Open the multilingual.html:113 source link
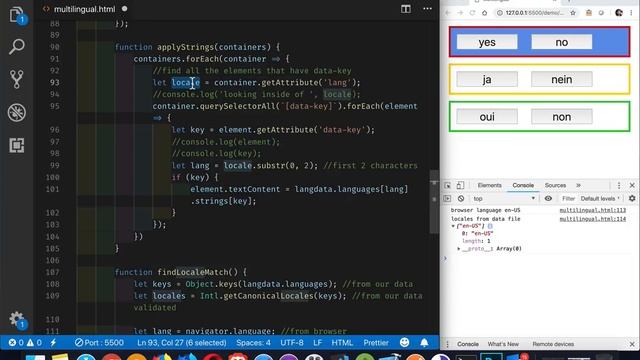This screenshot has width=640, height=360. click(592, 210)
